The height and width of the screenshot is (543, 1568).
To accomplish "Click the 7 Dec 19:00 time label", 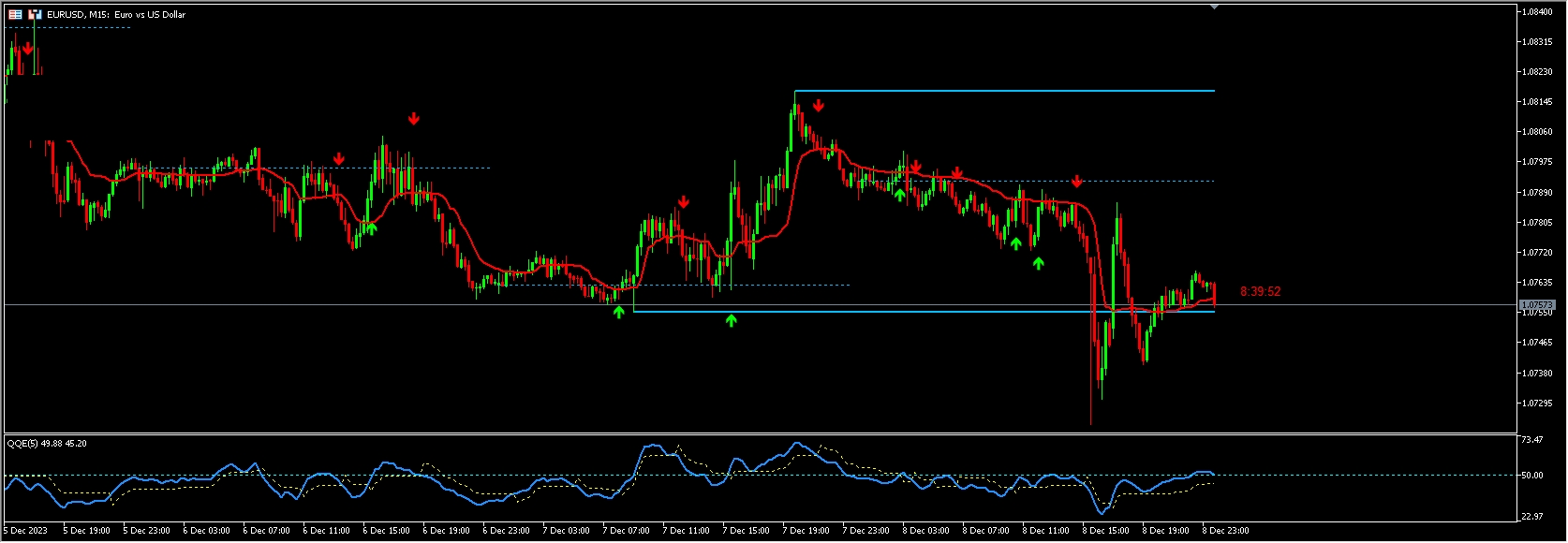I will [806, 531].
